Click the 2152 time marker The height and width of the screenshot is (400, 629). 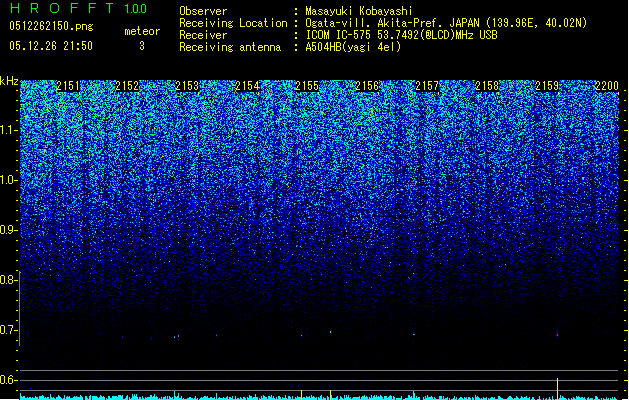coord(127,86)
